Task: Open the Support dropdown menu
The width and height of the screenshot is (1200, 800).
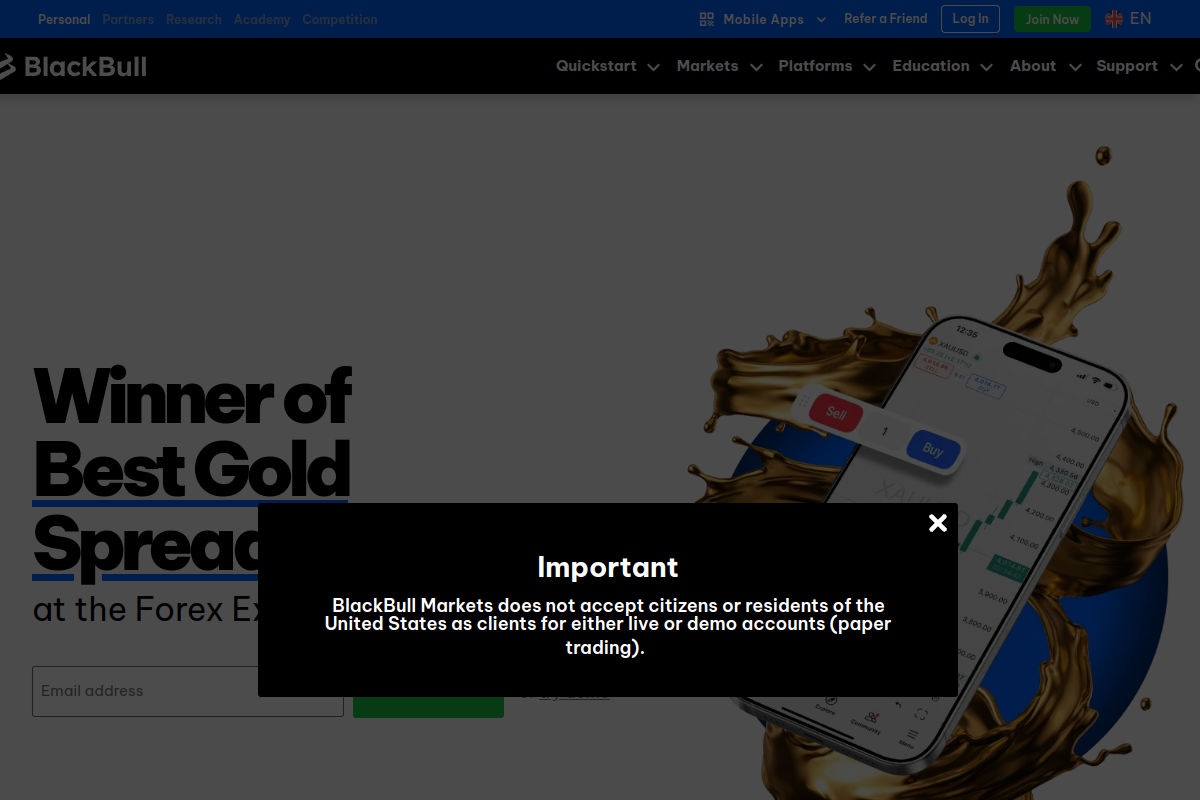Action: coord(1138,66)
